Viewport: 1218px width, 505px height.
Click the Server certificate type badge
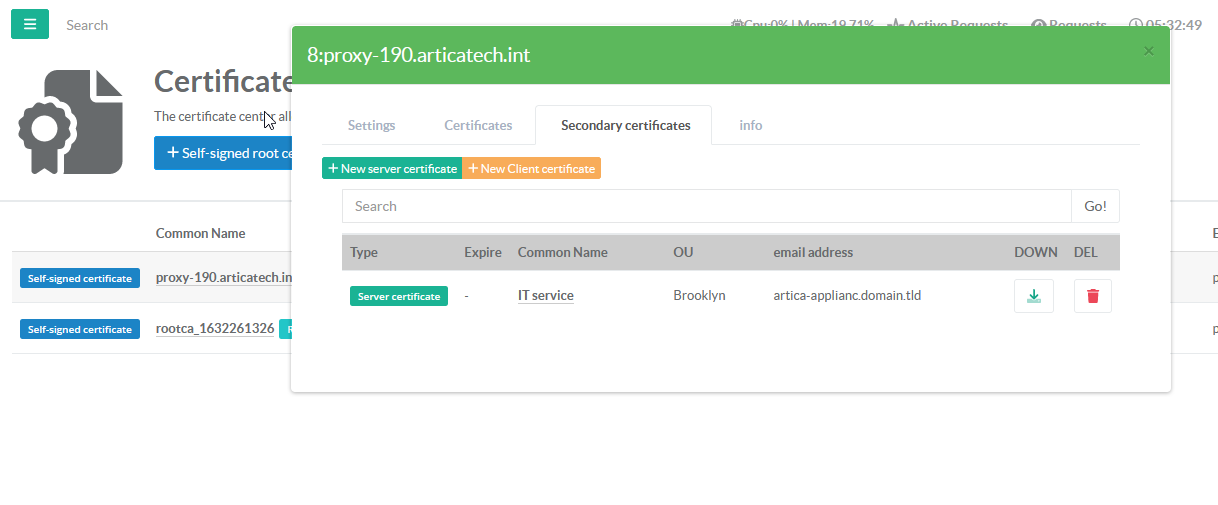398,296
